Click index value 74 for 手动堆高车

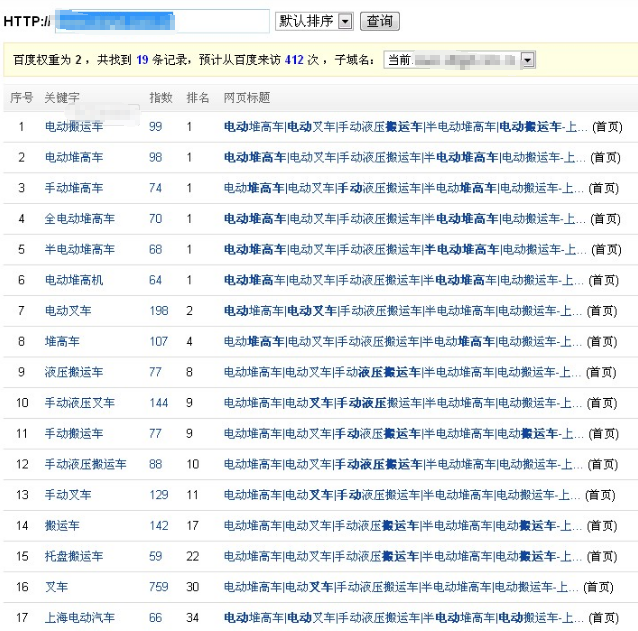[155, 188]
